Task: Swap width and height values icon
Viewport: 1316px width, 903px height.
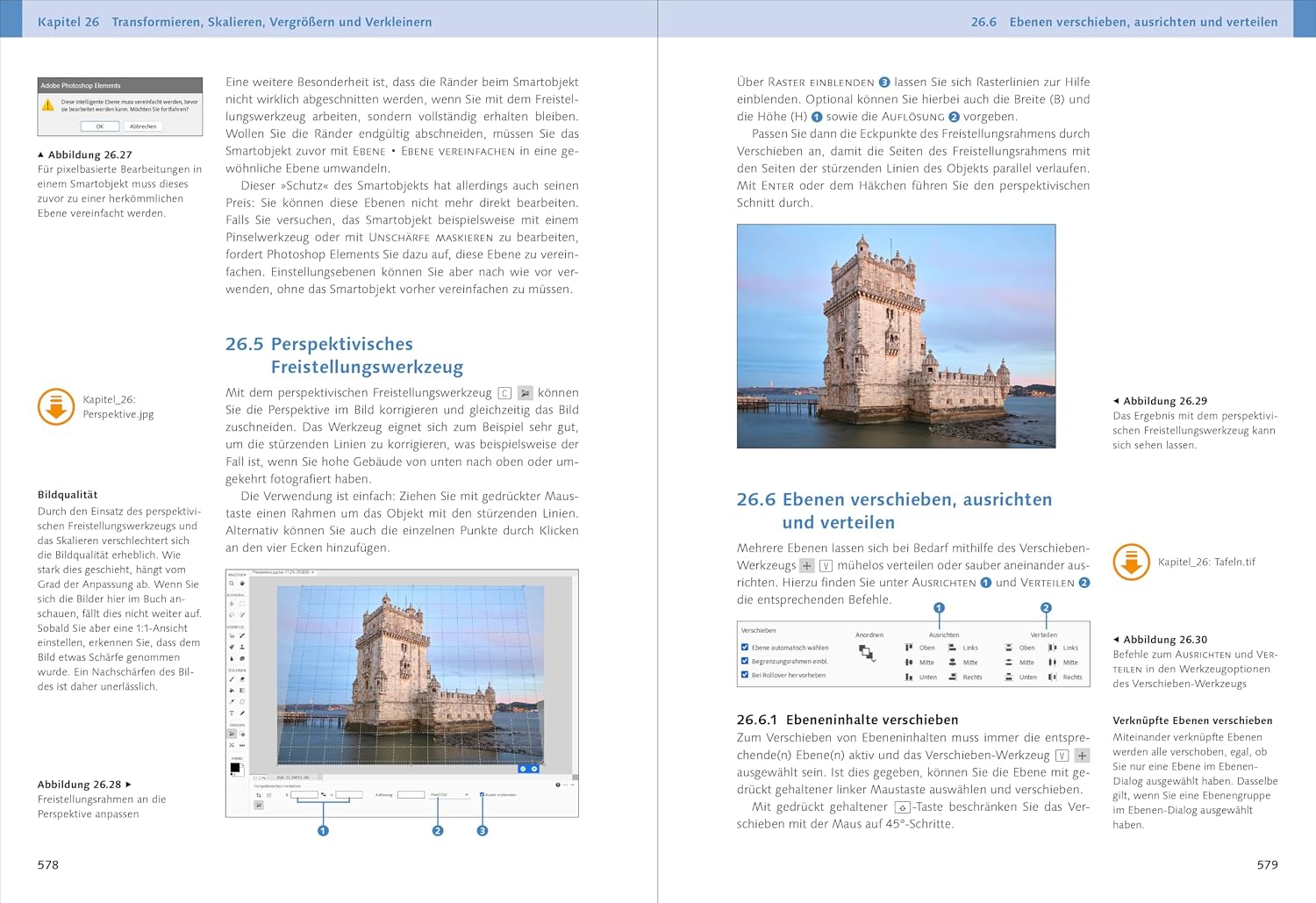Action: 323,794
